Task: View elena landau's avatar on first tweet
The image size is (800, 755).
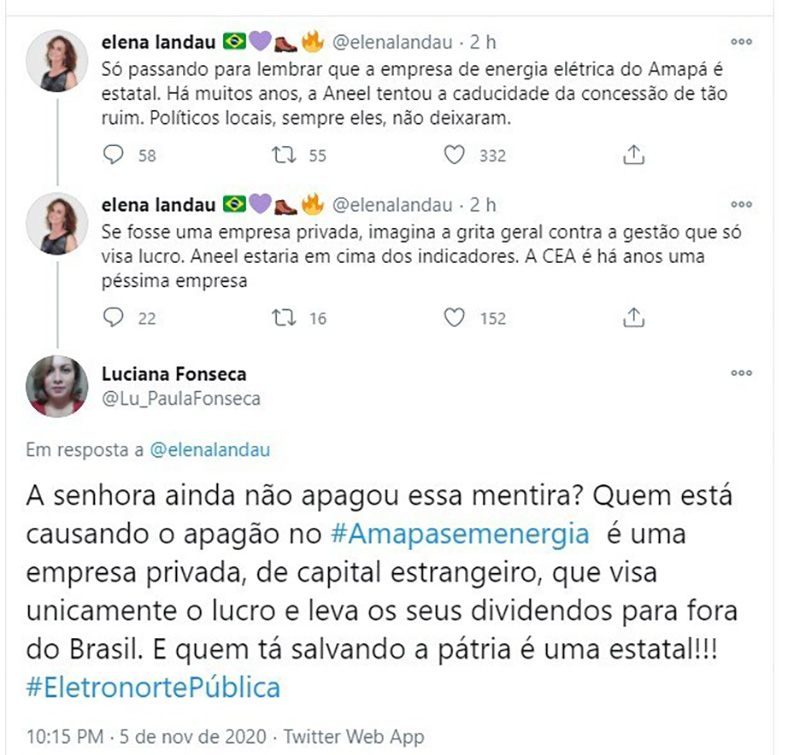Action: click(x=57, y=61)
